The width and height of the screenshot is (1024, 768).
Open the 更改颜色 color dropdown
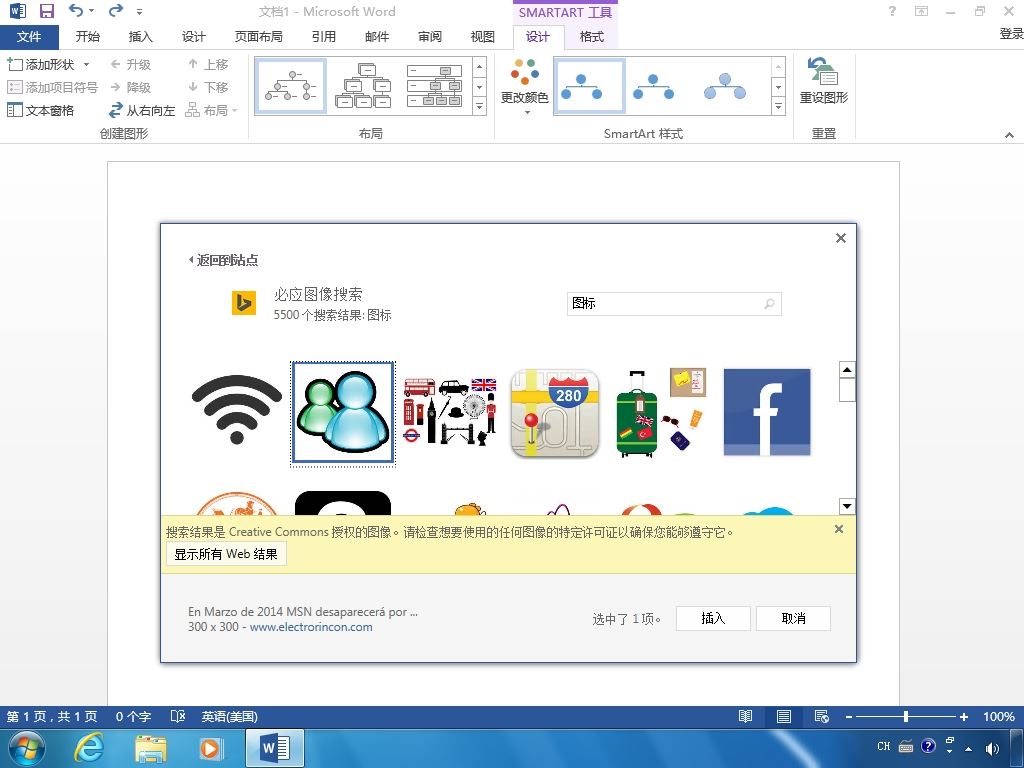pos(524,87)
